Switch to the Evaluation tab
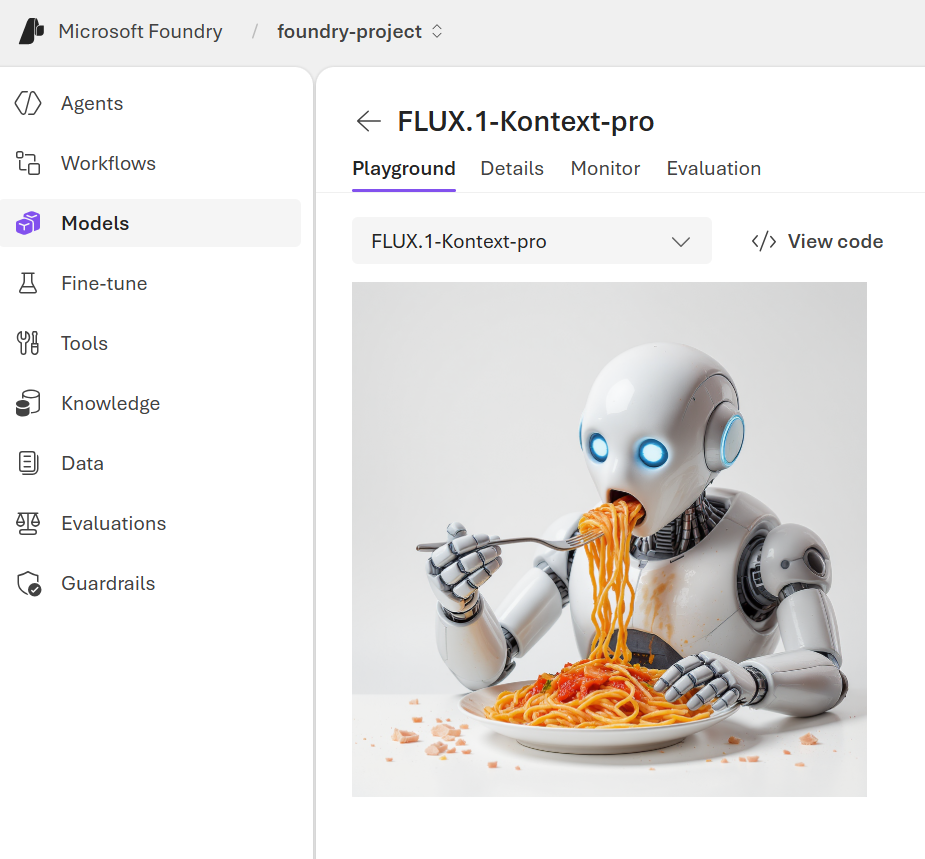925x859 pixels. [x=713, y=168]
